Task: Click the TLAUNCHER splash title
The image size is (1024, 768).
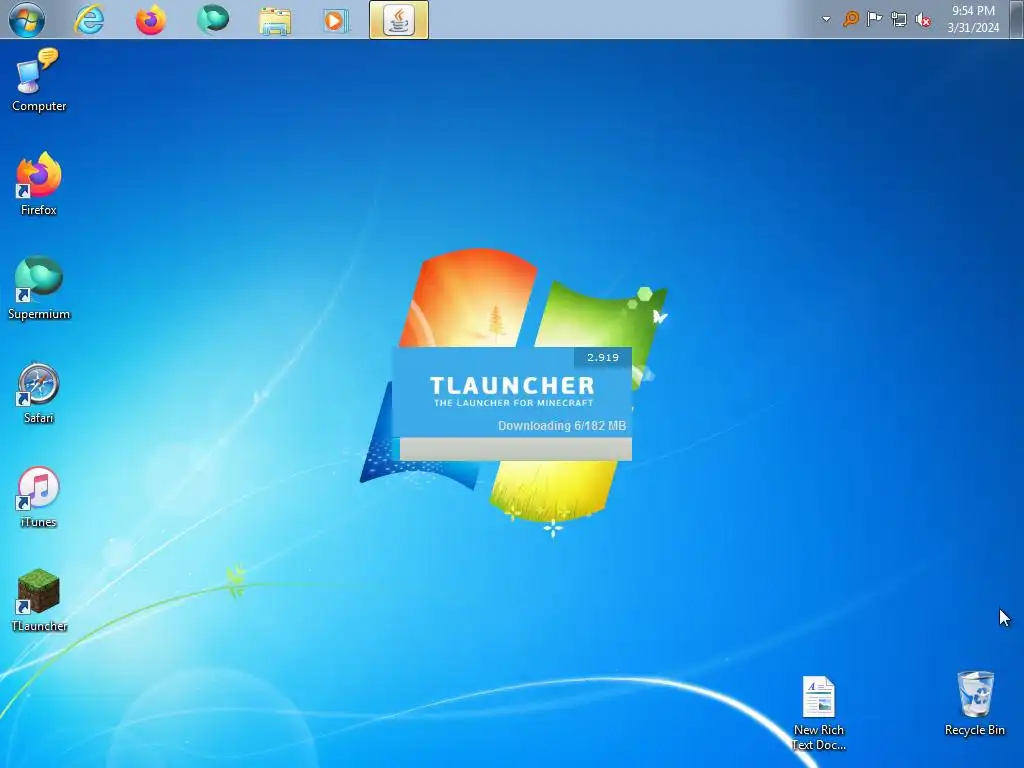Action: 513,385
